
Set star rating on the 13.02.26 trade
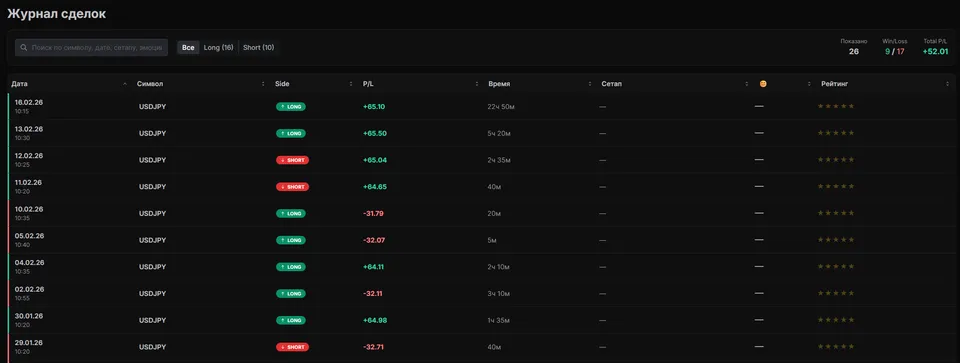point(836,133)
